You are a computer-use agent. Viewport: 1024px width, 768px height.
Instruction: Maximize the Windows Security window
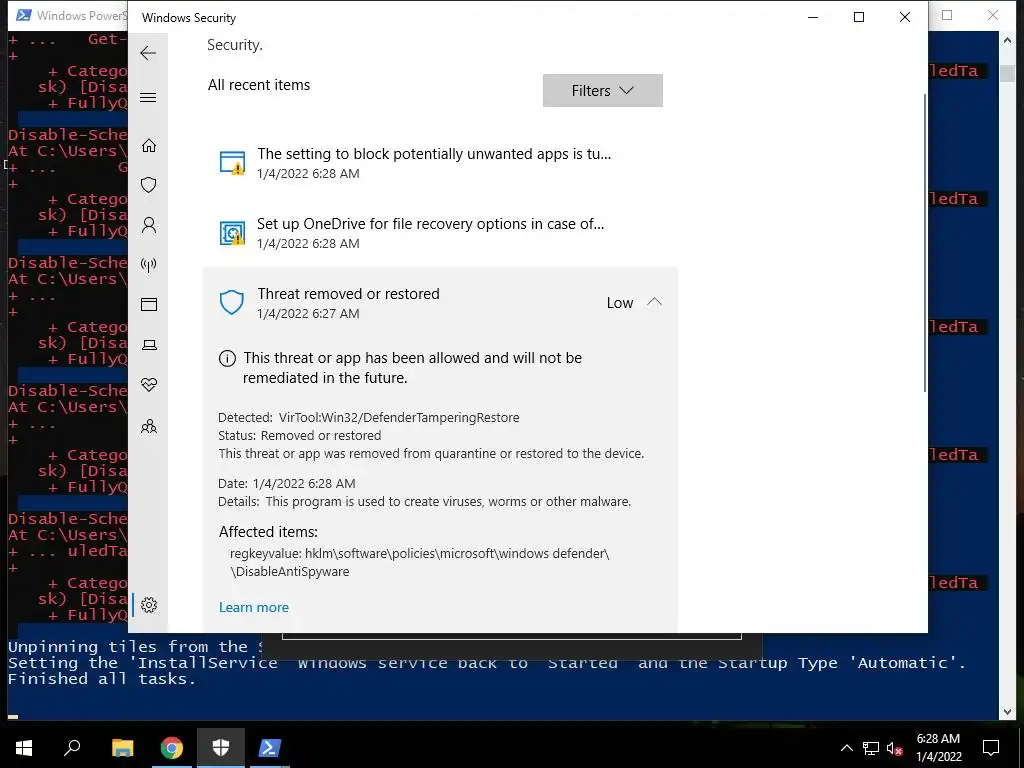pyautogui.click(x=859, y=17)
